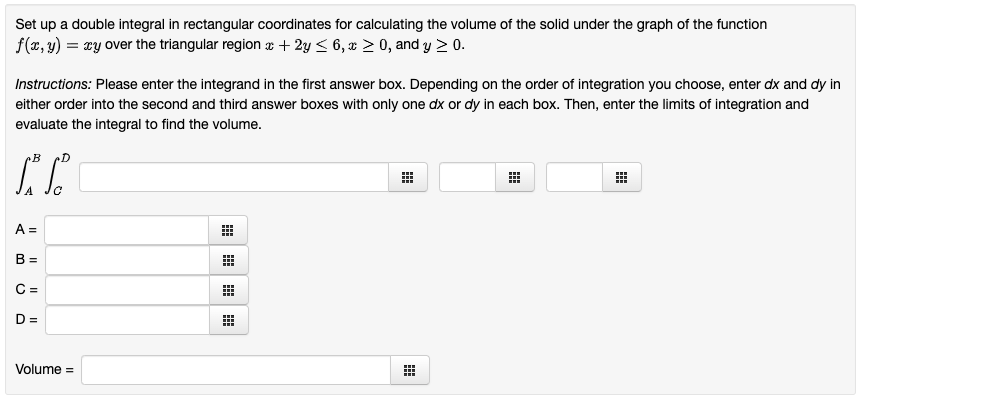This screenshot has width=1002, height=413.
Task: Click the Volume answer input field
Action: [x=236, y=370]
